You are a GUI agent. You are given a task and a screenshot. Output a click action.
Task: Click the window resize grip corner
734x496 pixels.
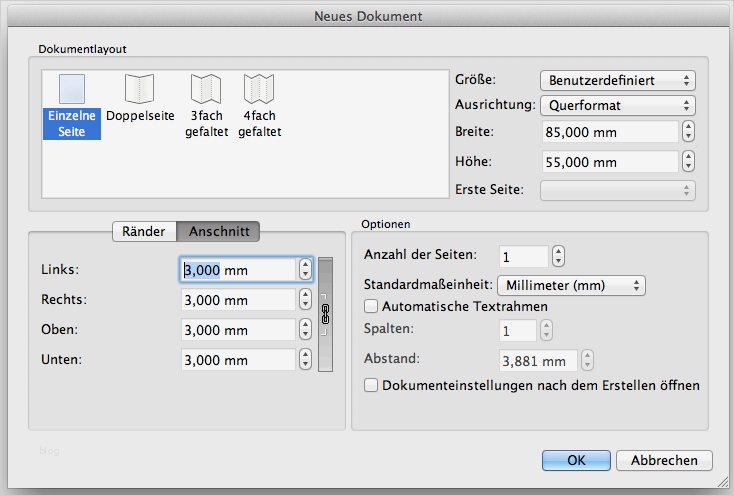pos(723,481)
